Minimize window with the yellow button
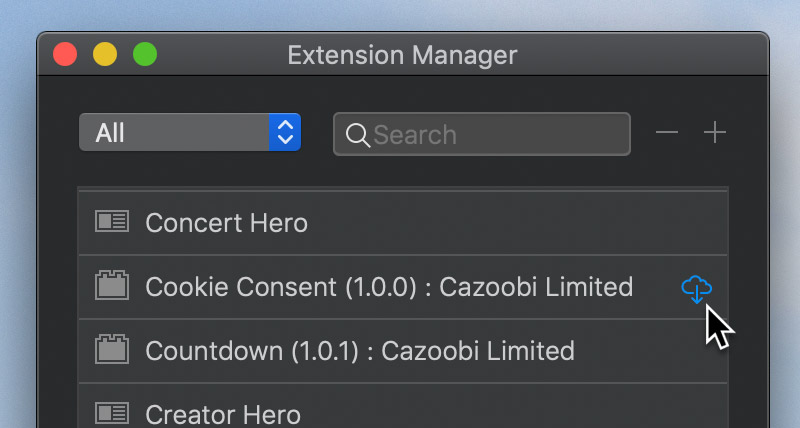 [105, 54]
